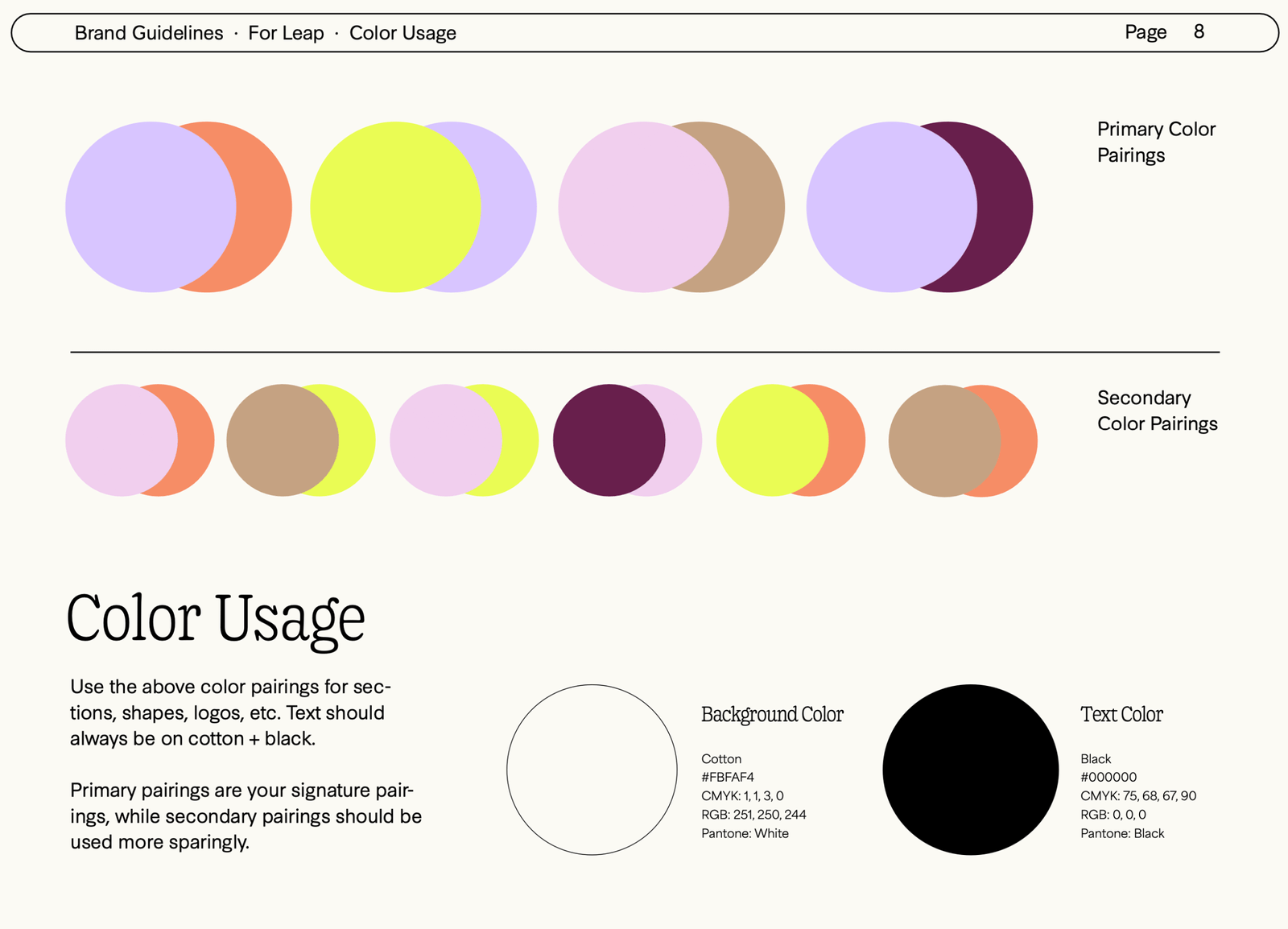Click the page number 8 in header

tap(1199, 32)
